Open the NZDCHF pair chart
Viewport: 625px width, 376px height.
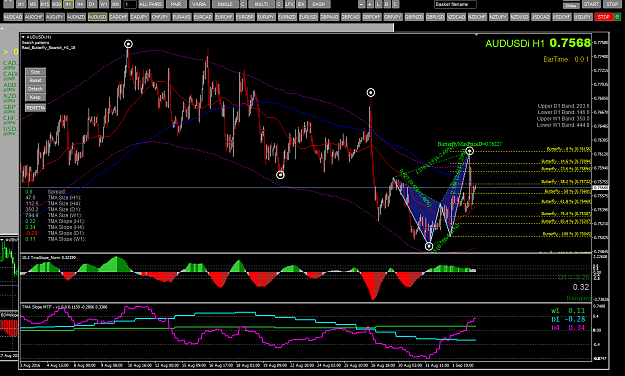point(478,17)
